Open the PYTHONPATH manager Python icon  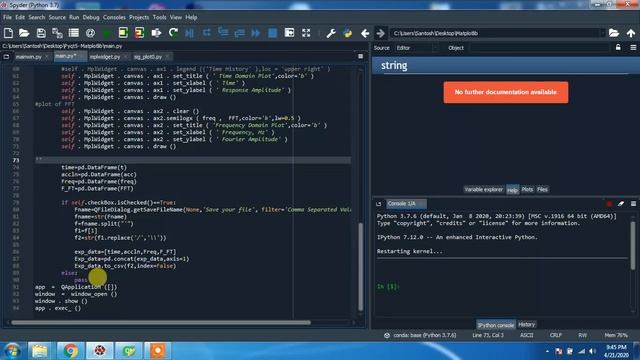[x=347, y=33]
